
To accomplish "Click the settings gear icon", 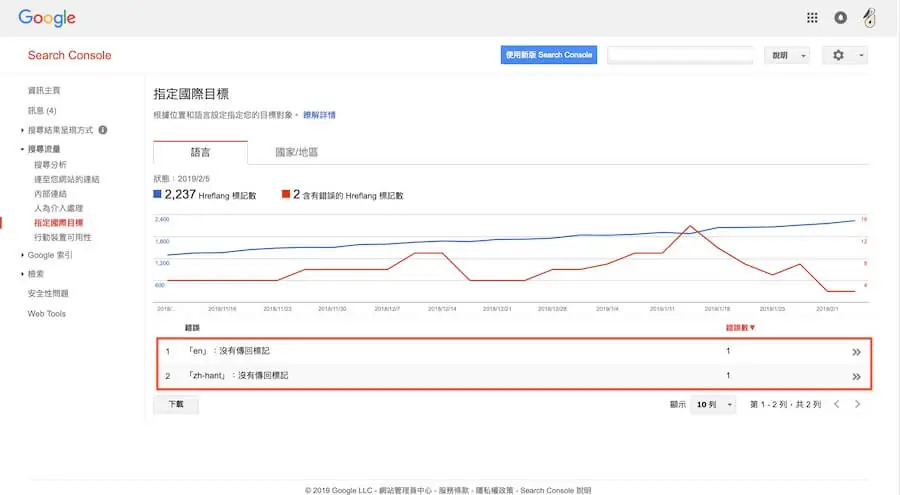I will pyautogui.click(x=838, y=55).
